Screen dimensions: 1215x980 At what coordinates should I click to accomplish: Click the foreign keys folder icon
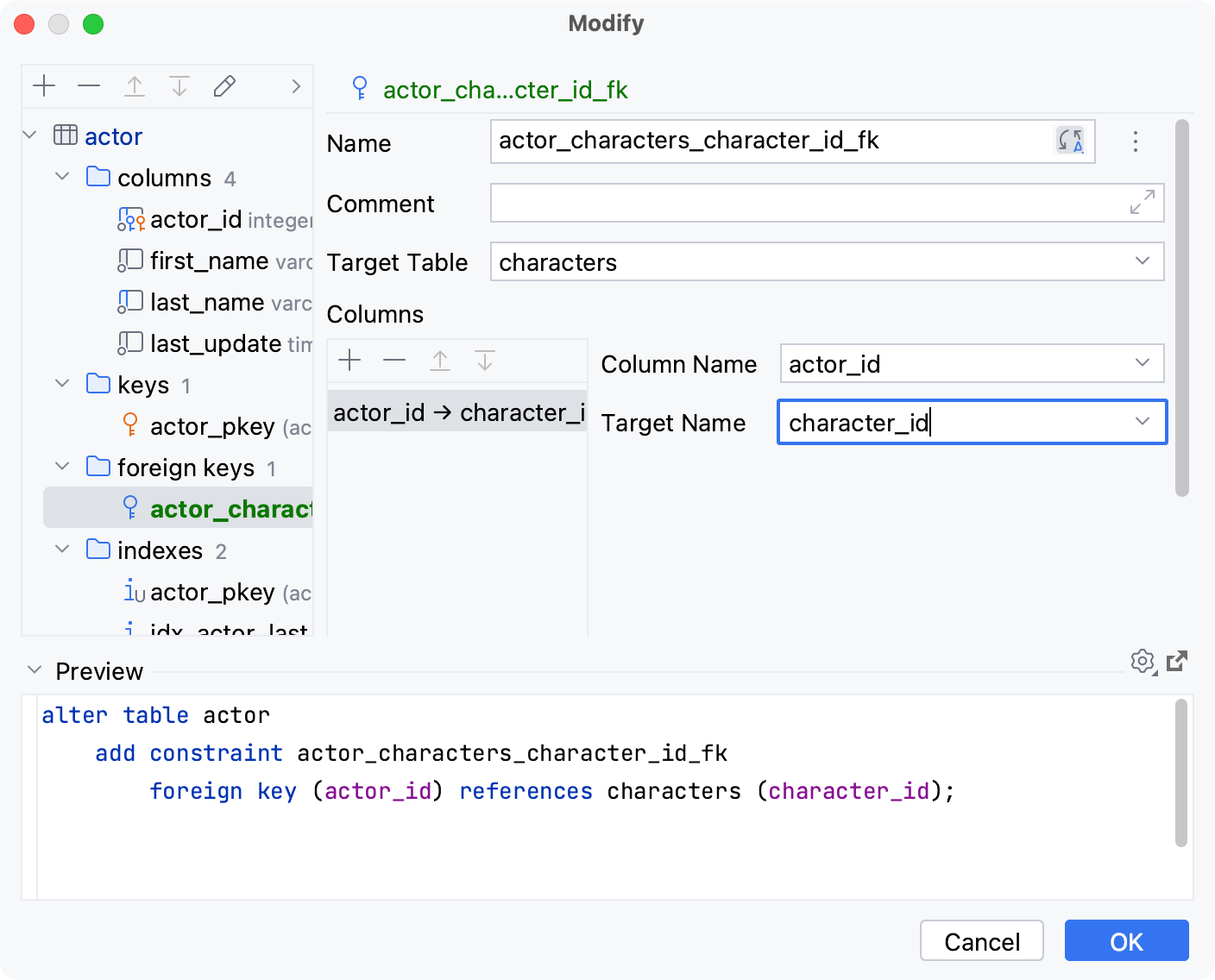click(x=98, y=467)
